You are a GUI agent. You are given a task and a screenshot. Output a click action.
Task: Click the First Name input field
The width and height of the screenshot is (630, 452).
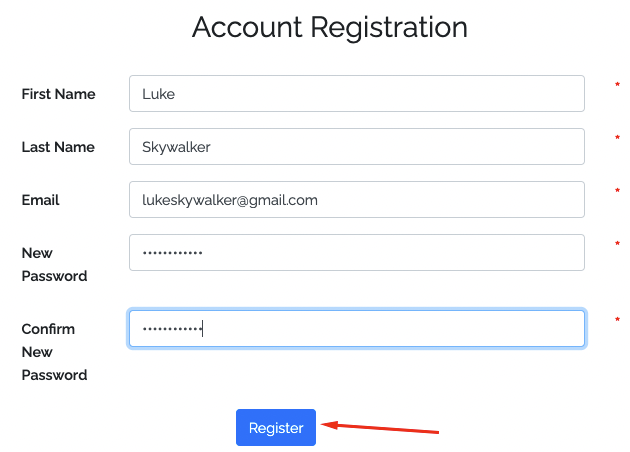click(356, 94)
